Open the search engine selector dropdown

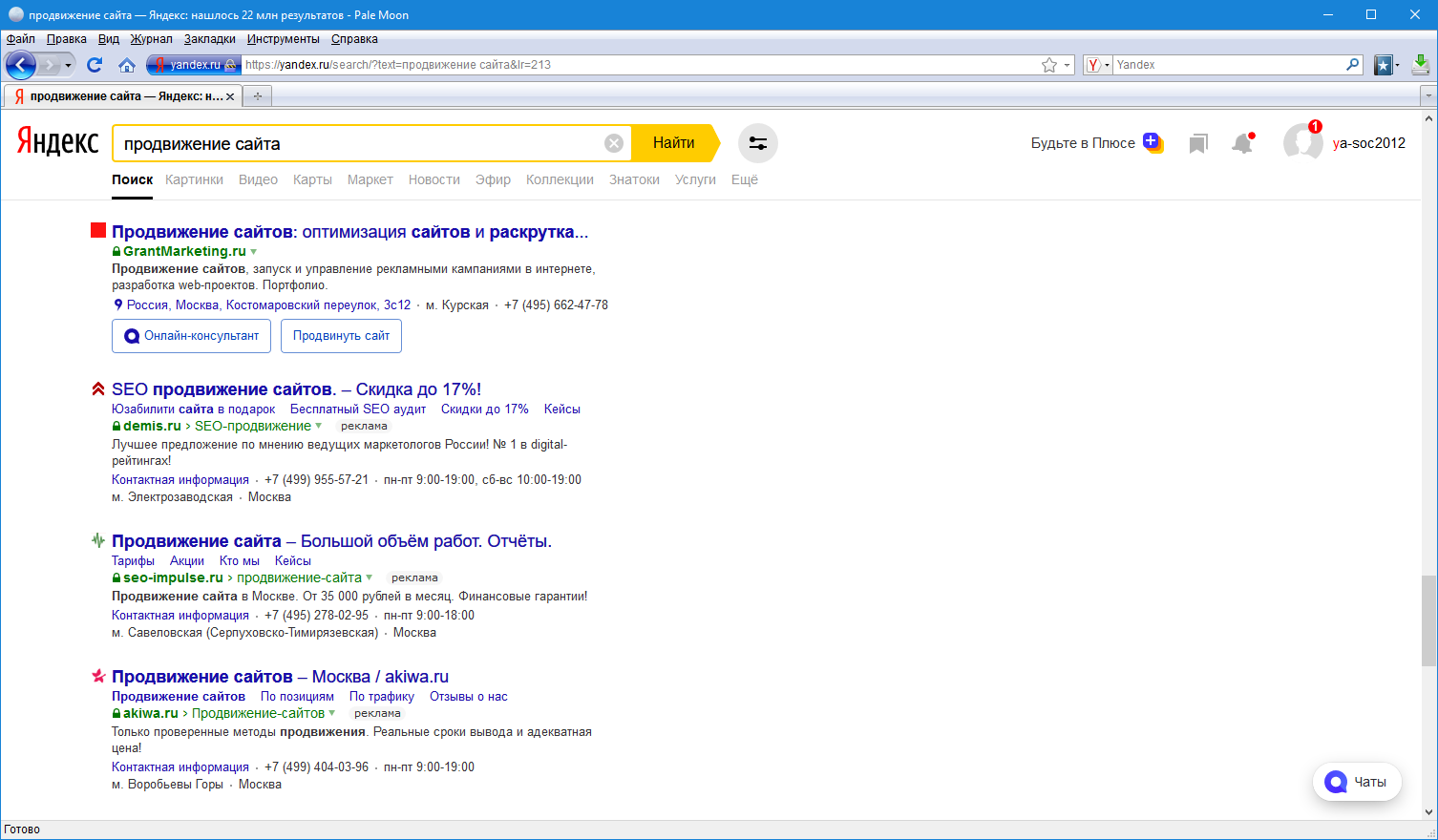(x=1098, y=65)
